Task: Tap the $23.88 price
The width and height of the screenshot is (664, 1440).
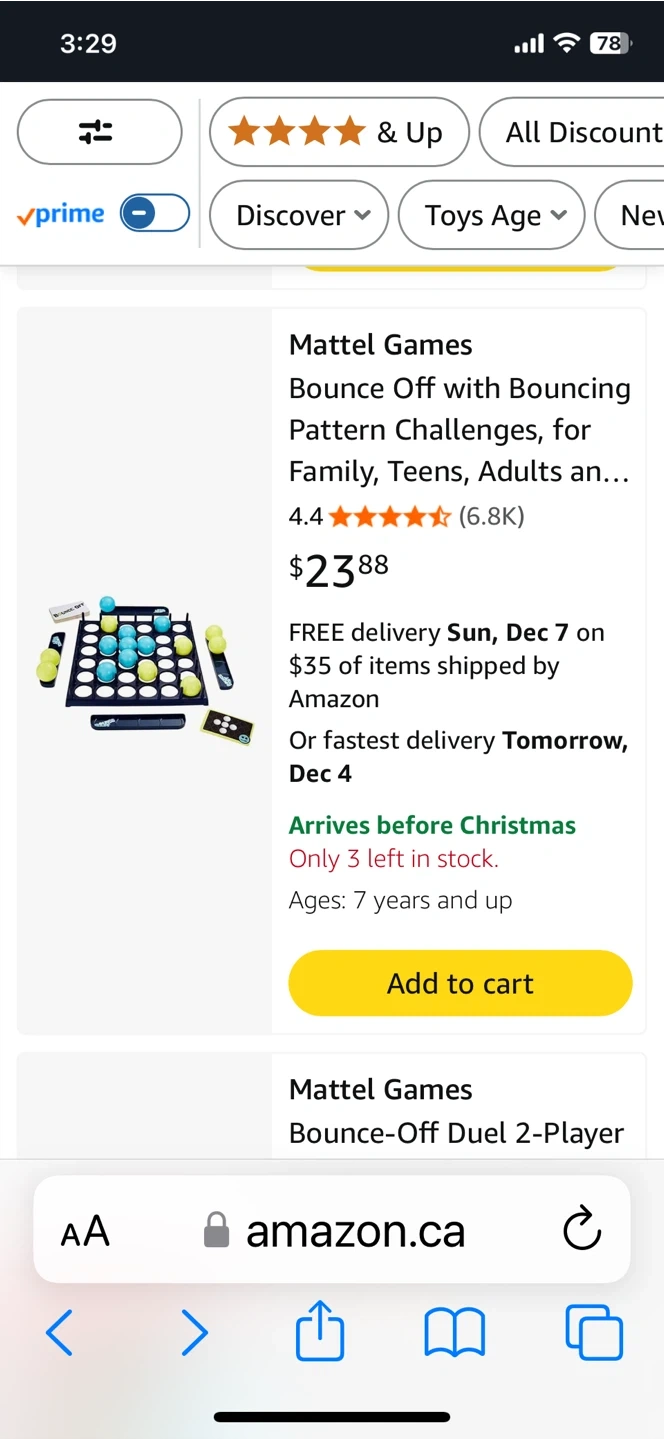Action: point(339,570)
